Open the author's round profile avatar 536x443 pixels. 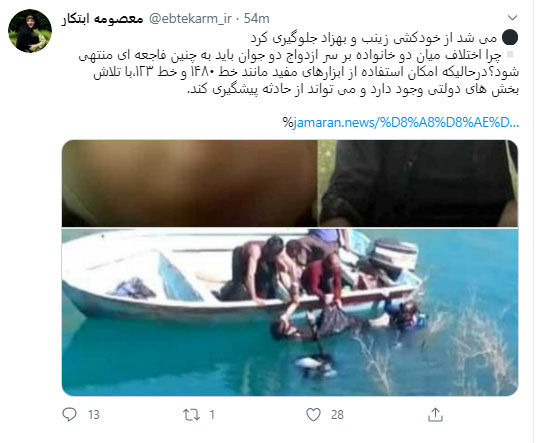[30, 31]
